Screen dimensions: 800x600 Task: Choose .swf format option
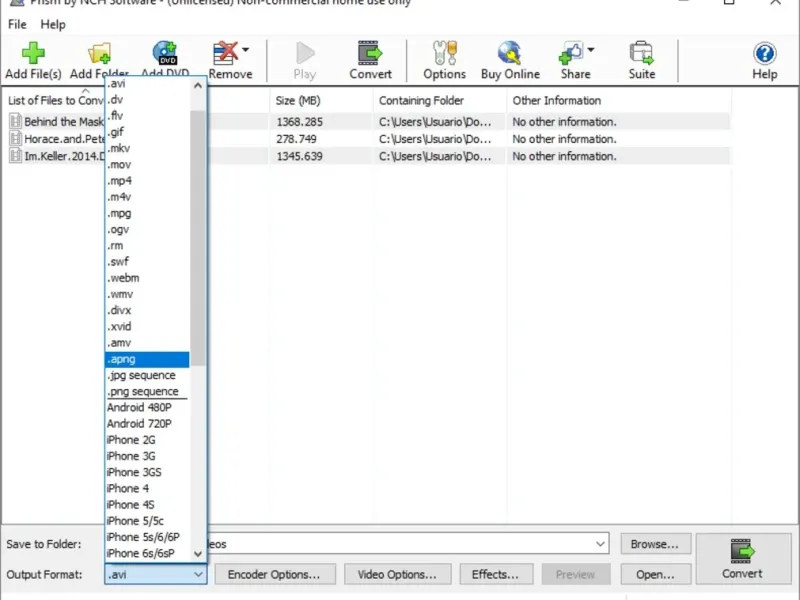147,262
